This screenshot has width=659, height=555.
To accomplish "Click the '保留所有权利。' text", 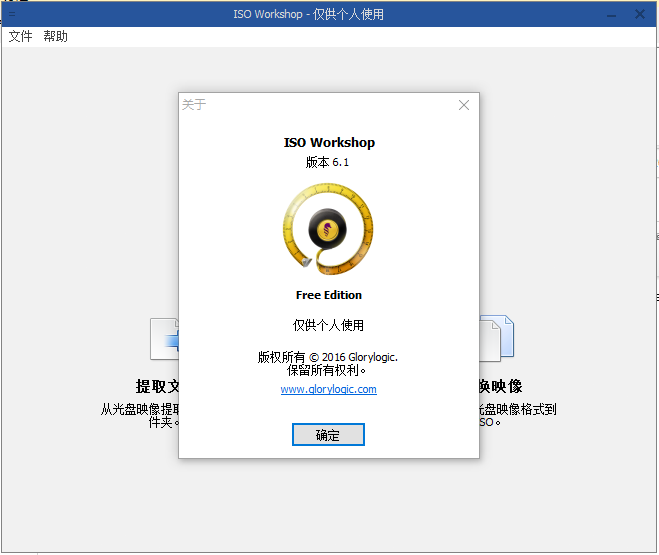I will tap(327, 370).
